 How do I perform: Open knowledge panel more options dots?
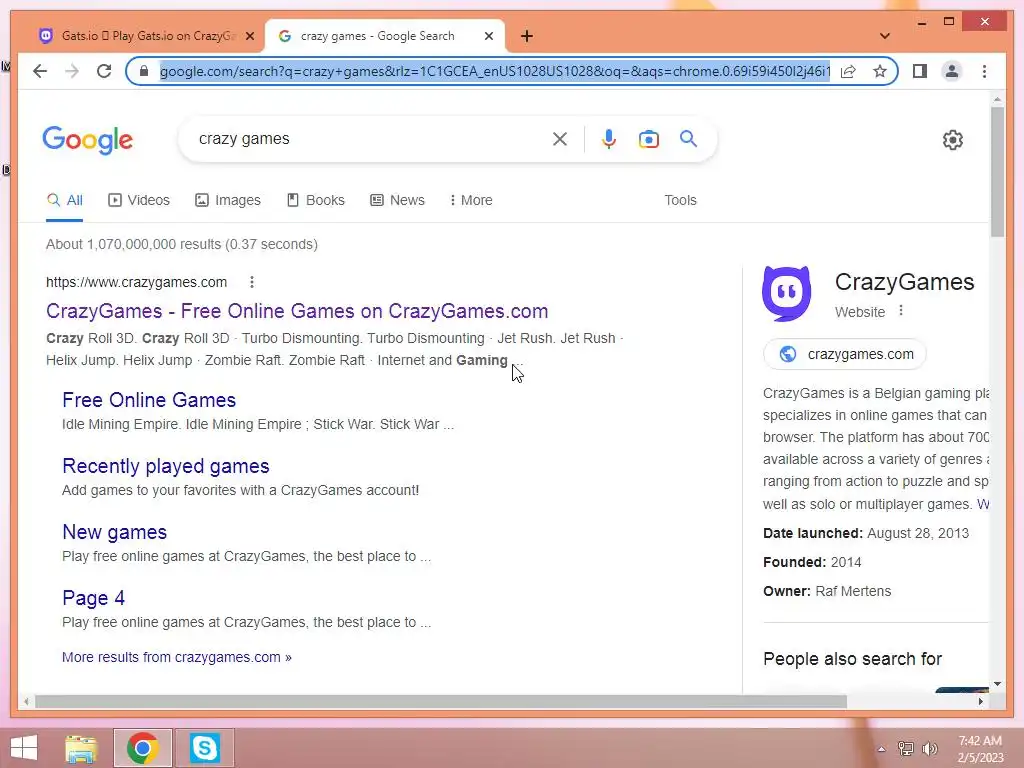pos(901,311)
